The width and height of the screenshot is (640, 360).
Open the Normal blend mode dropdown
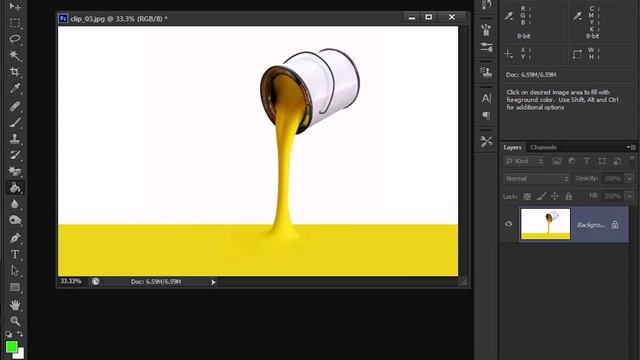(536, 178)
